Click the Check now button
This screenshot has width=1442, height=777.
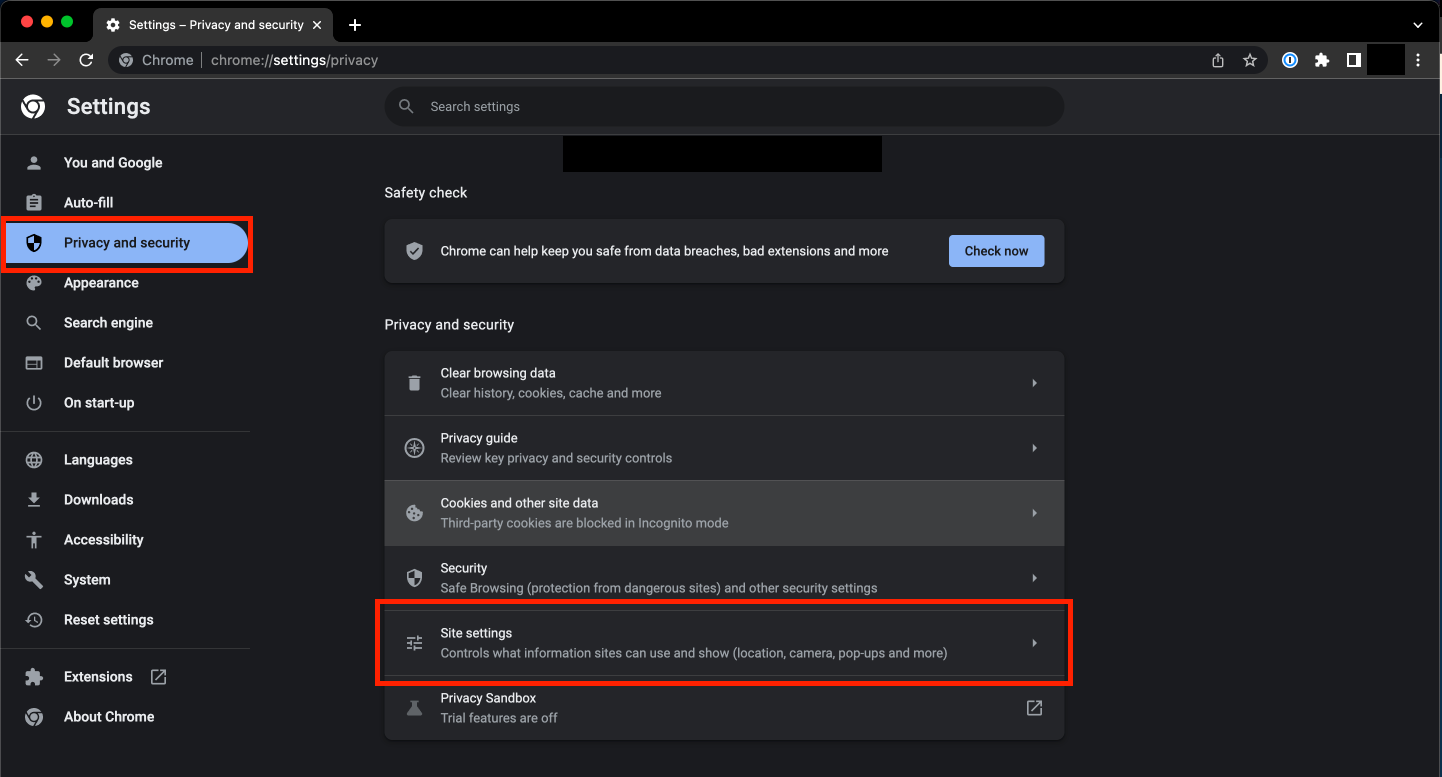click(996, 251)
